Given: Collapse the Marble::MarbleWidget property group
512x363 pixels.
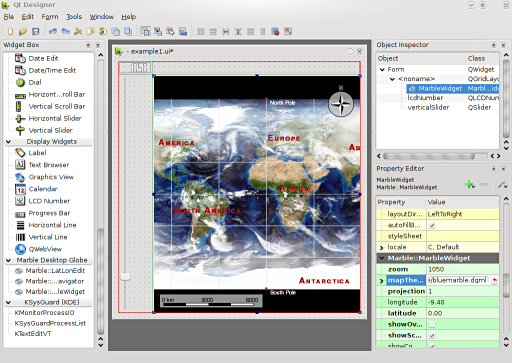Looking at the screenshot, I should 382,258.
